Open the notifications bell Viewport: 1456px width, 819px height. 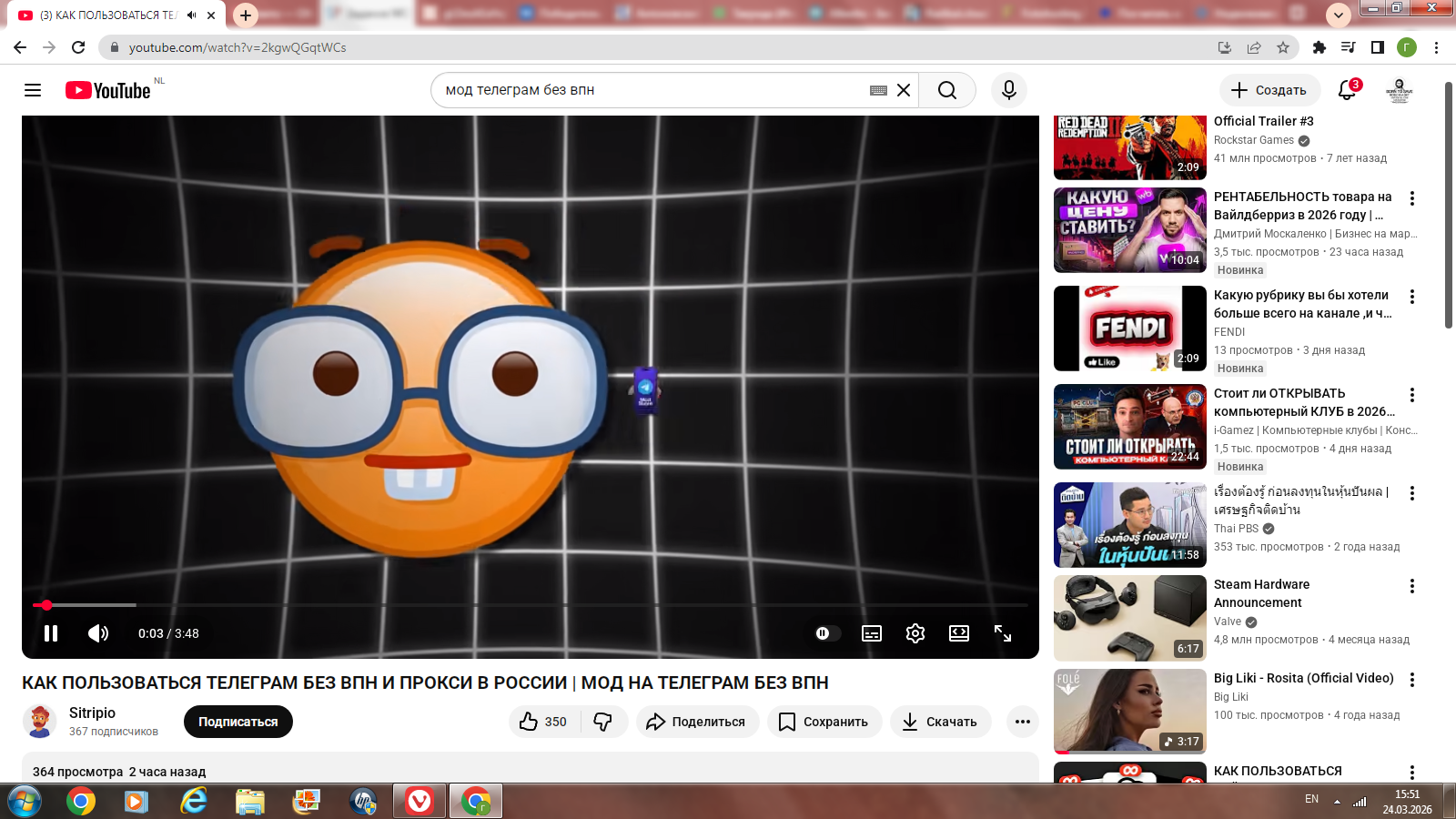pos(1347,90)
